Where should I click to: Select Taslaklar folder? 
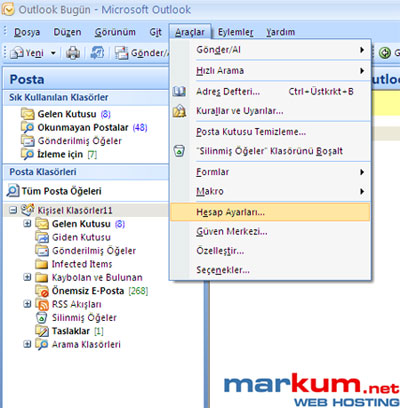coord(71,331)
